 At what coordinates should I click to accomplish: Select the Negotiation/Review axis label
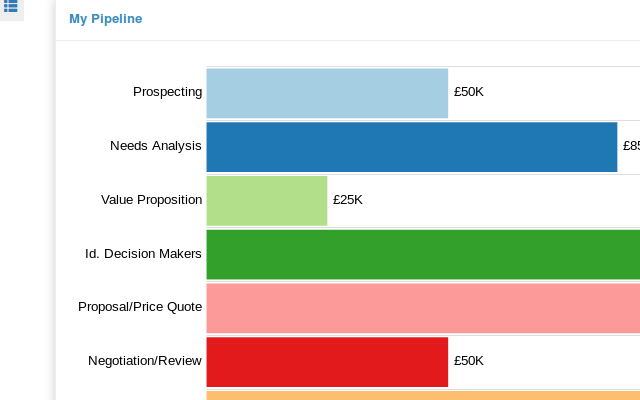(x=145, y=361)
